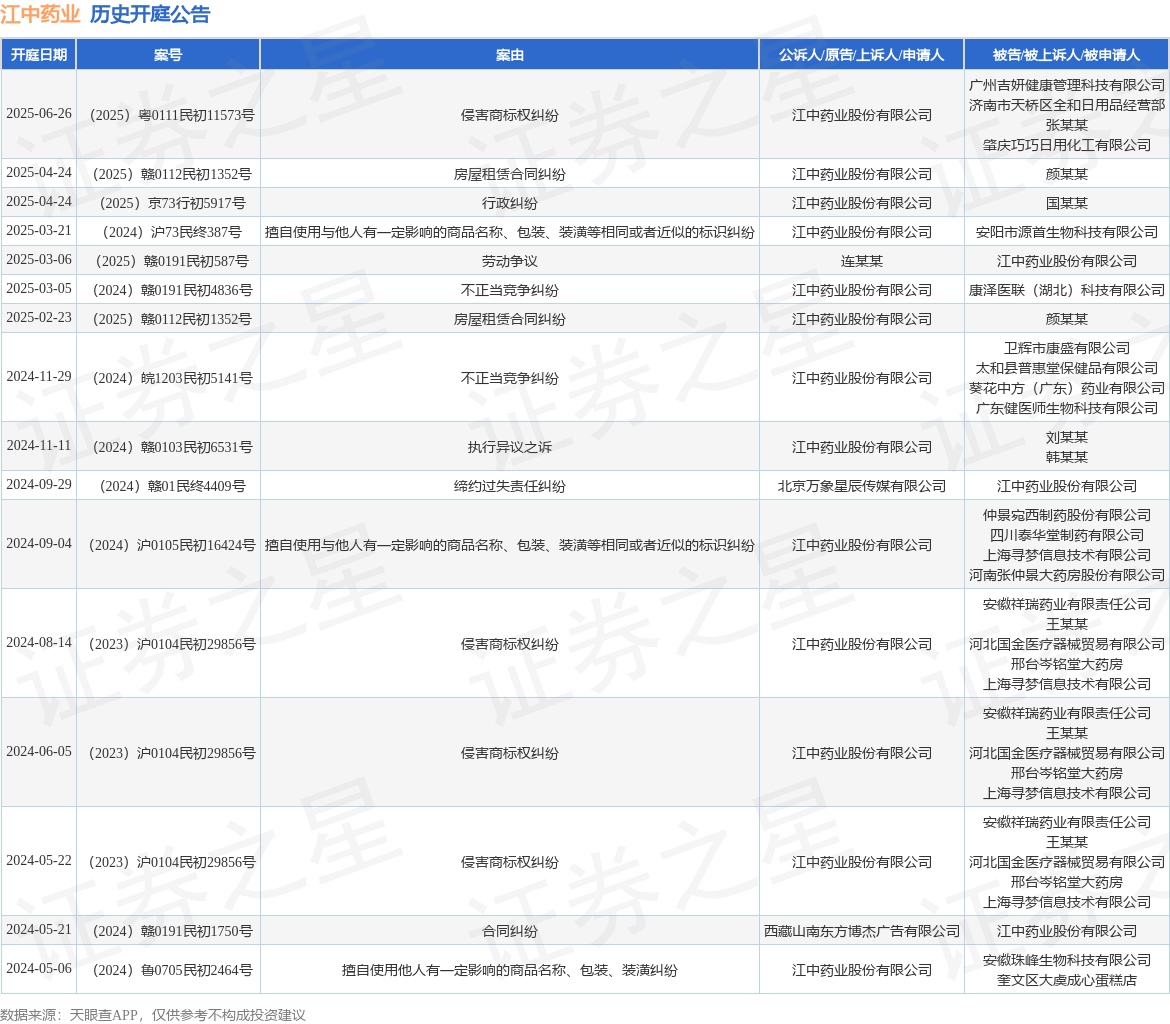Click the 合同纠纷 cause cell
The height and width of the screenshot is (1024, 1170).
pyautogui.click(x=510, y=931)
